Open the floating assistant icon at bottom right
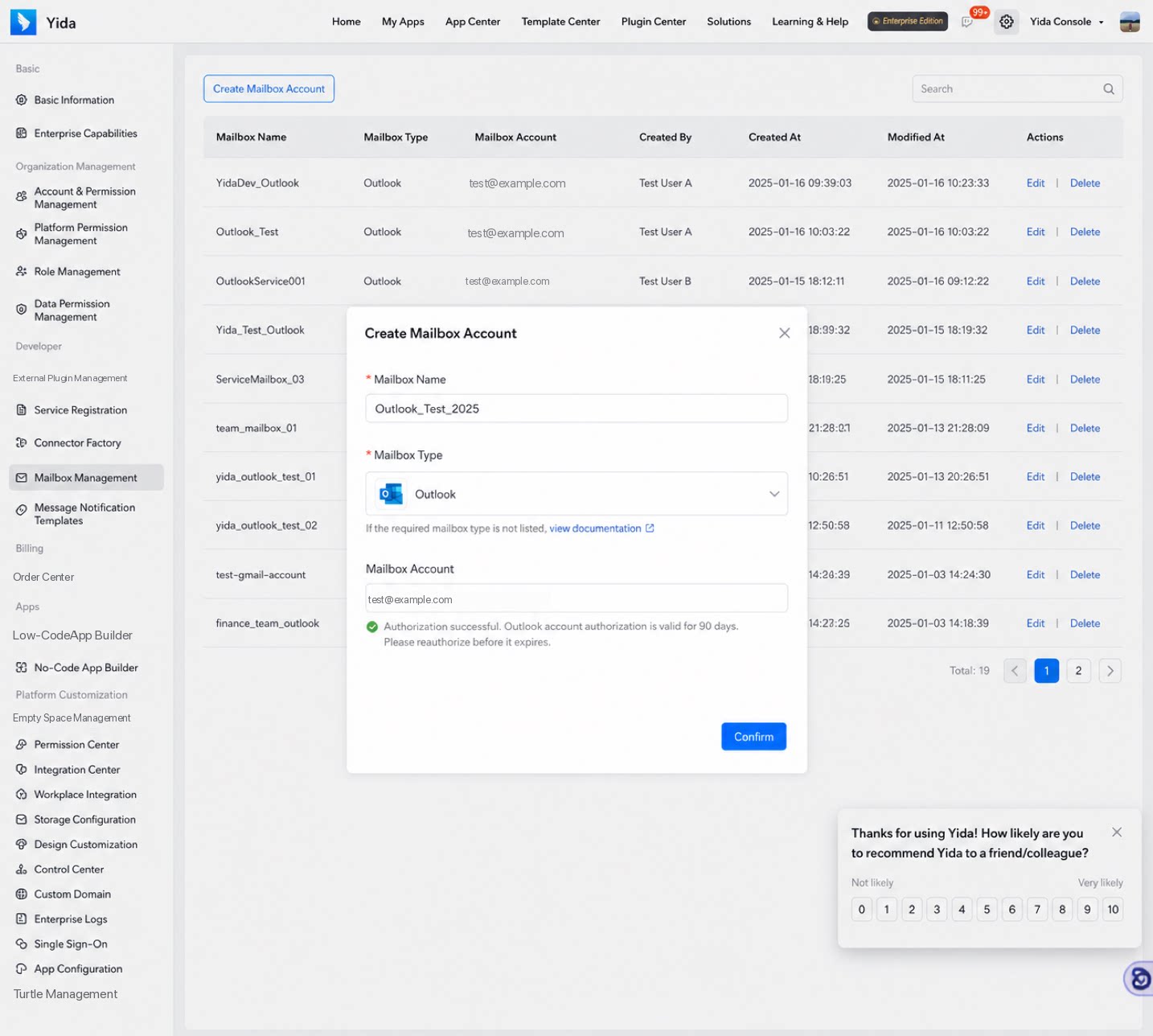This screenshot has width=1153, height=1036. pyautogui.click(x=1139, y=978)
